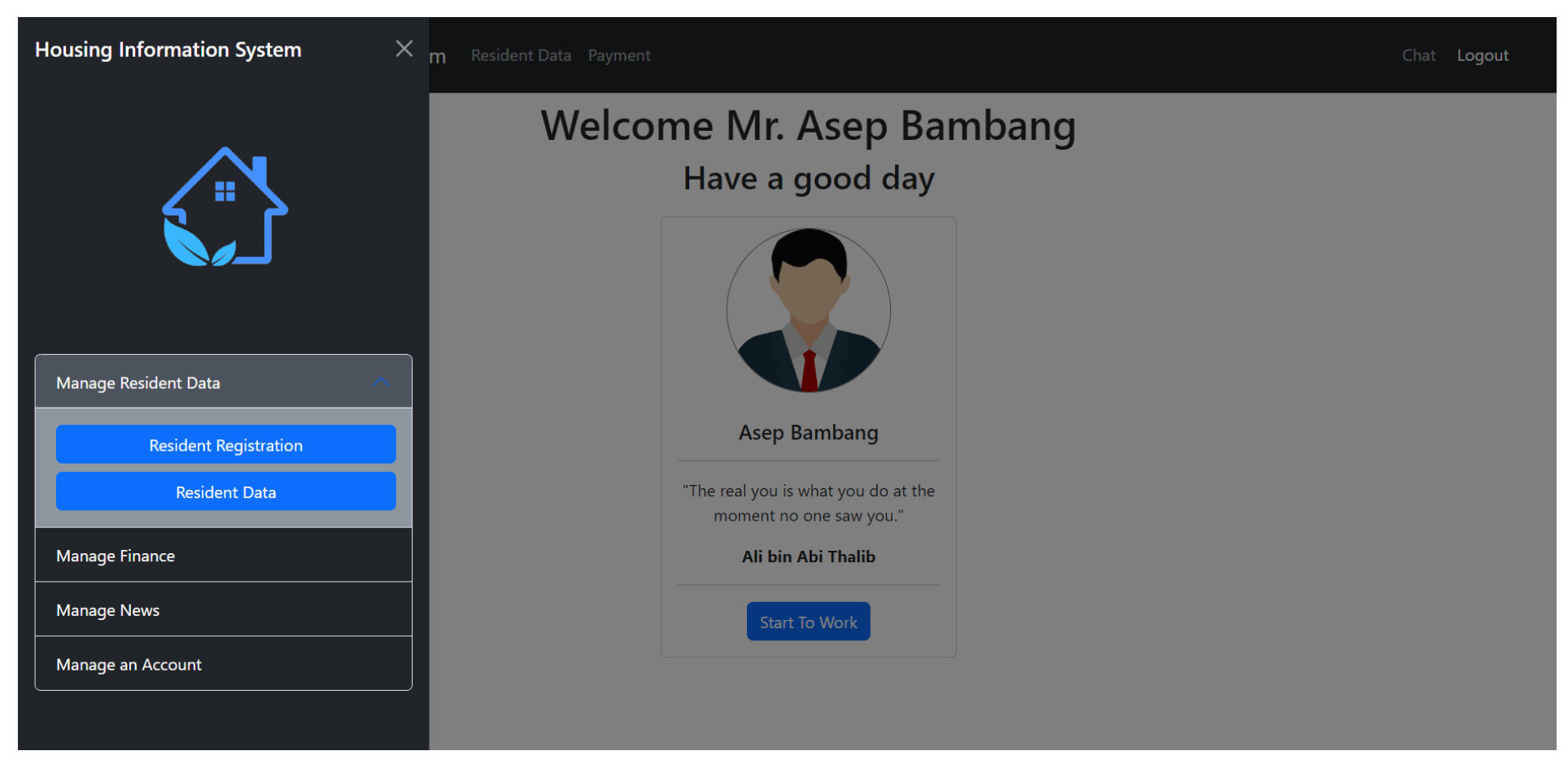Click the Have a good day subheading
This screenshot has height=764, width=1568.
[x=808, y=178]
